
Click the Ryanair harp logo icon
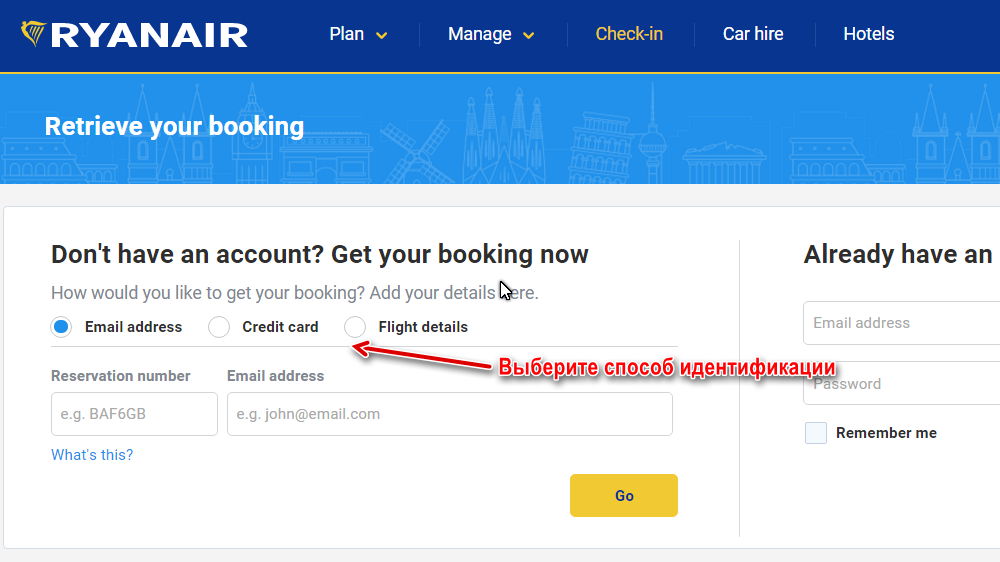coord(33,34)
